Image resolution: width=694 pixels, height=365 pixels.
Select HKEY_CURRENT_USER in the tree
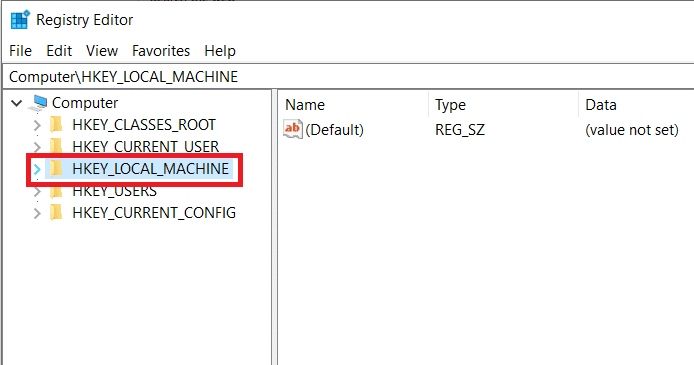[146, 146]
